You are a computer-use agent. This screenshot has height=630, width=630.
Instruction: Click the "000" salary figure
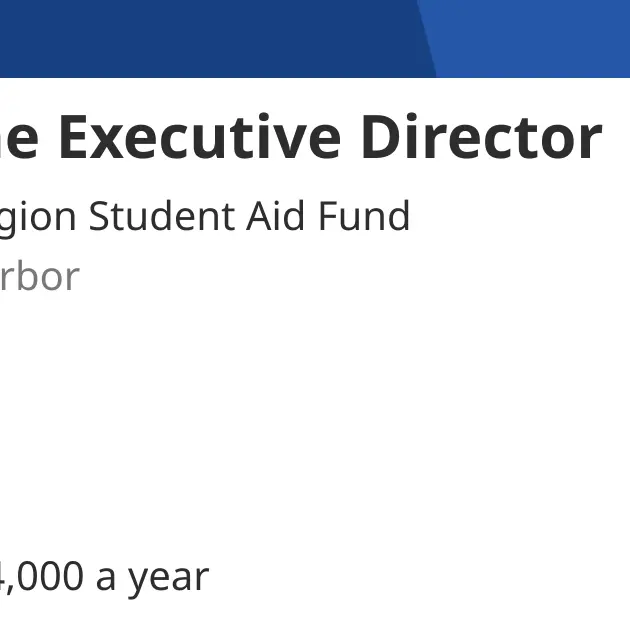50,576
